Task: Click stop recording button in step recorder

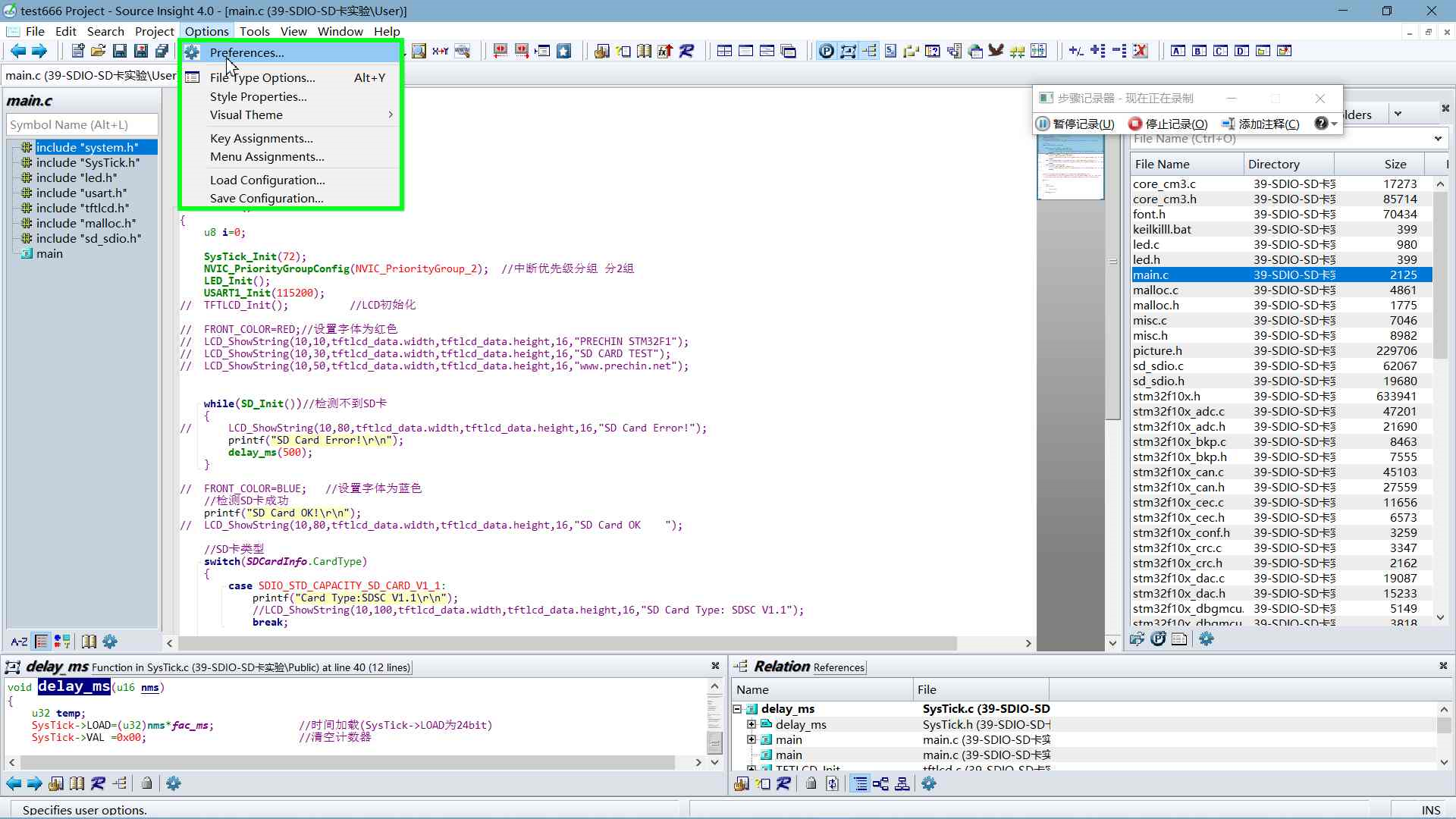Action: [x=1168, y=124]
